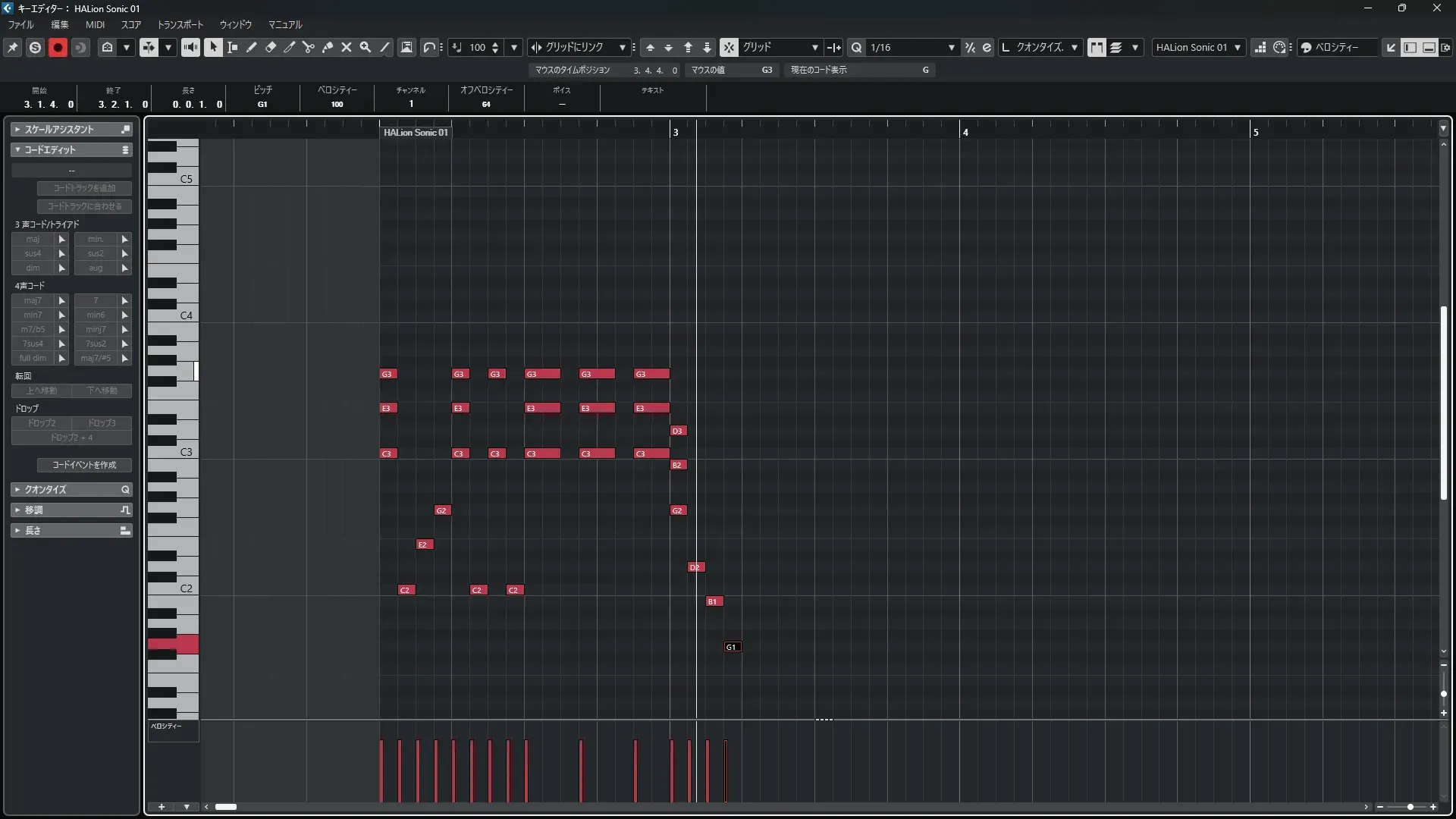Viewport: 1456px width, 819px height.
Task: Toggle Record in Editor button
Action: tap(58, 47)
